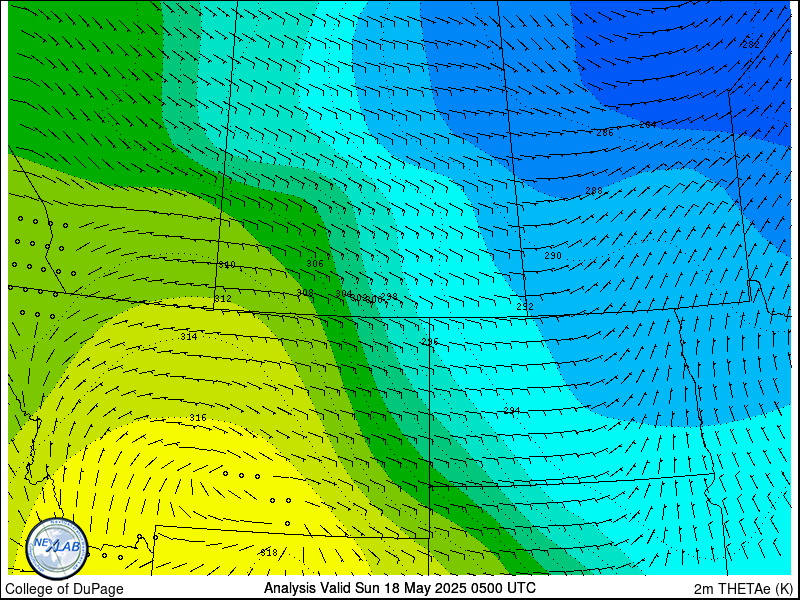
Task: Click the 296 contour label
Action: [x=430, y=342]
